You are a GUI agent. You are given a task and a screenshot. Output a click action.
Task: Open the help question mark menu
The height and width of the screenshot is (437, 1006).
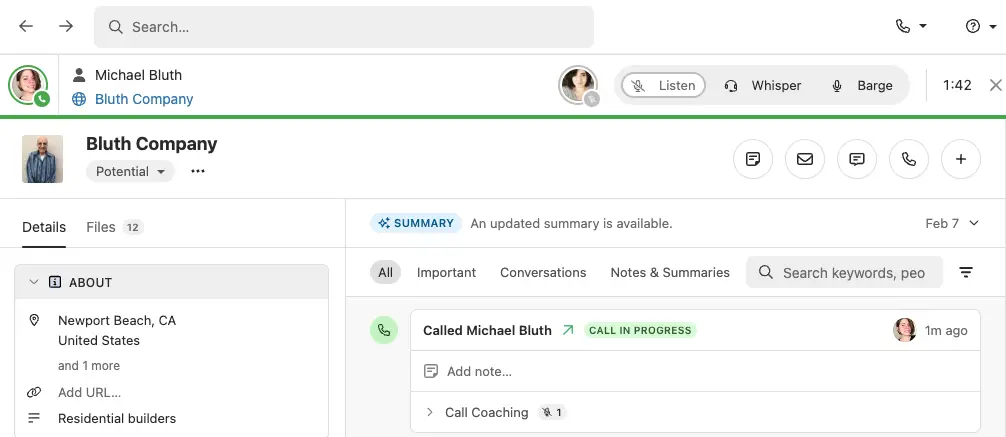(982, 26)
